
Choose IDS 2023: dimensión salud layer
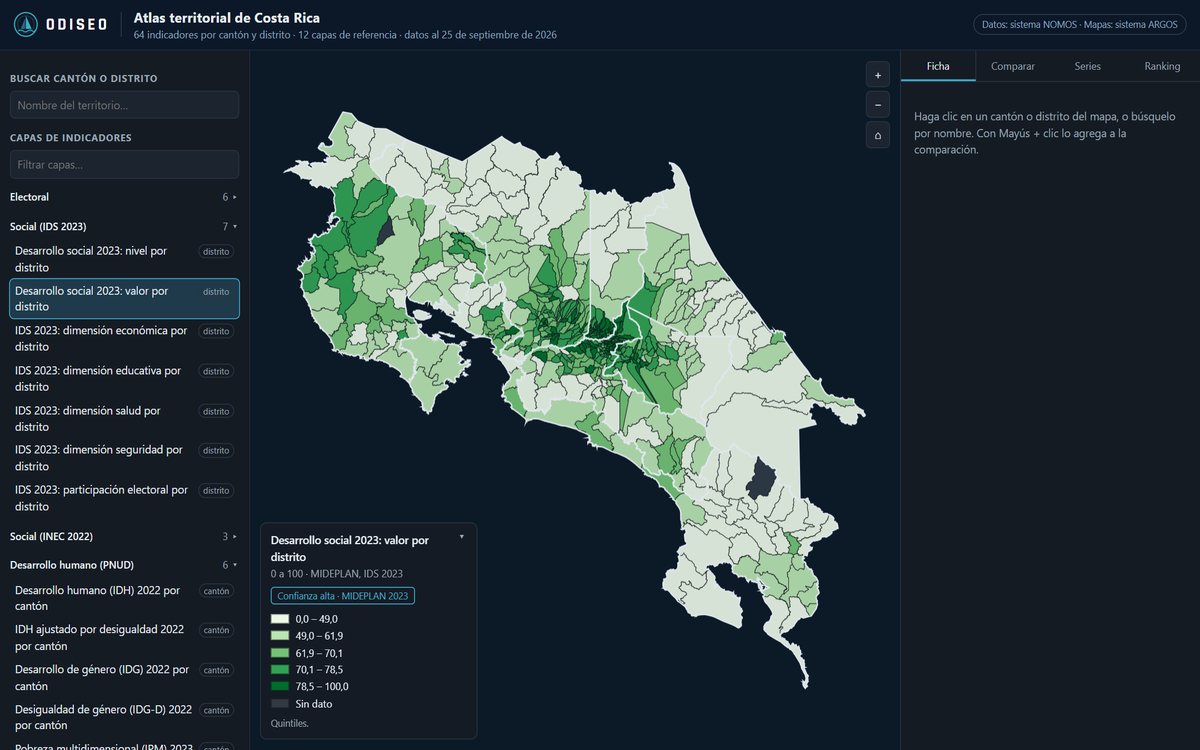[x=124, y=418]
